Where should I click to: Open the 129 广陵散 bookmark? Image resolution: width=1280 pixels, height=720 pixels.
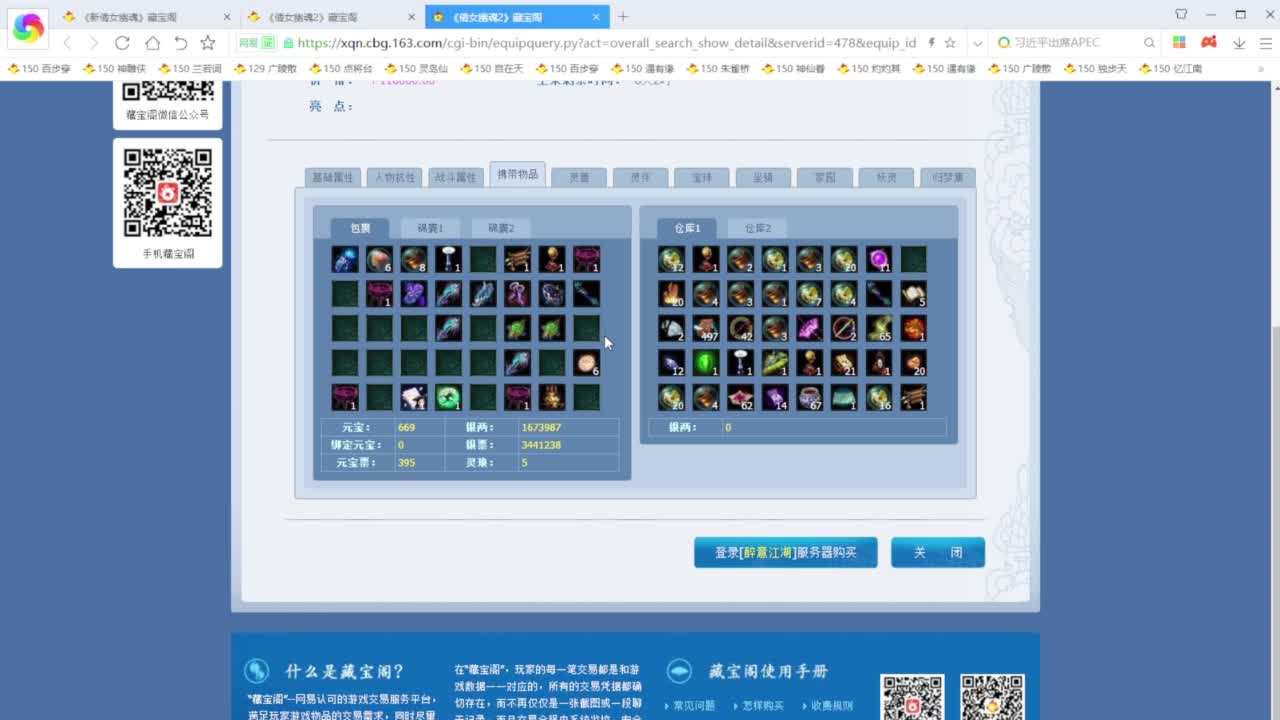pos(264,69)
